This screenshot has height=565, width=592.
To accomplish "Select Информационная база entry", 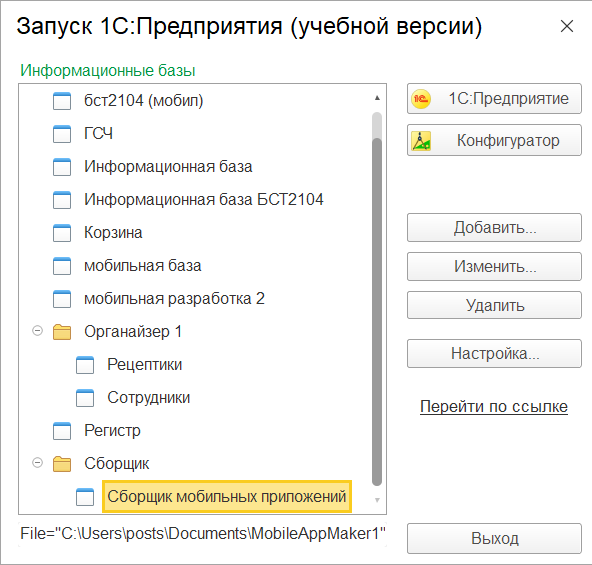I will pos(168,167).
